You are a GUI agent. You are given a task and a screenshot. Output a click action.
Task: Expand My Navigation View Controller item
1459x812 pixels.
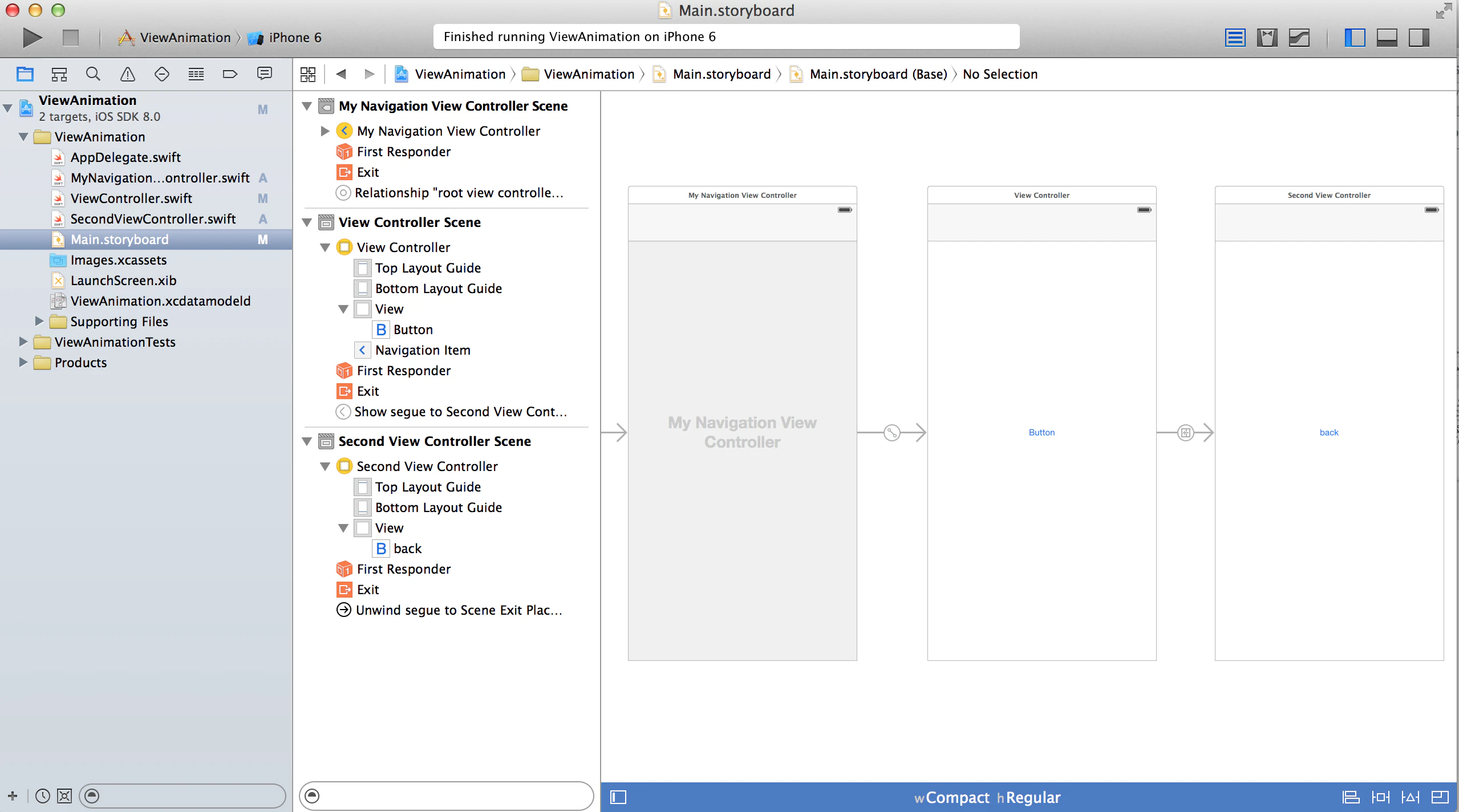[325, 131]
